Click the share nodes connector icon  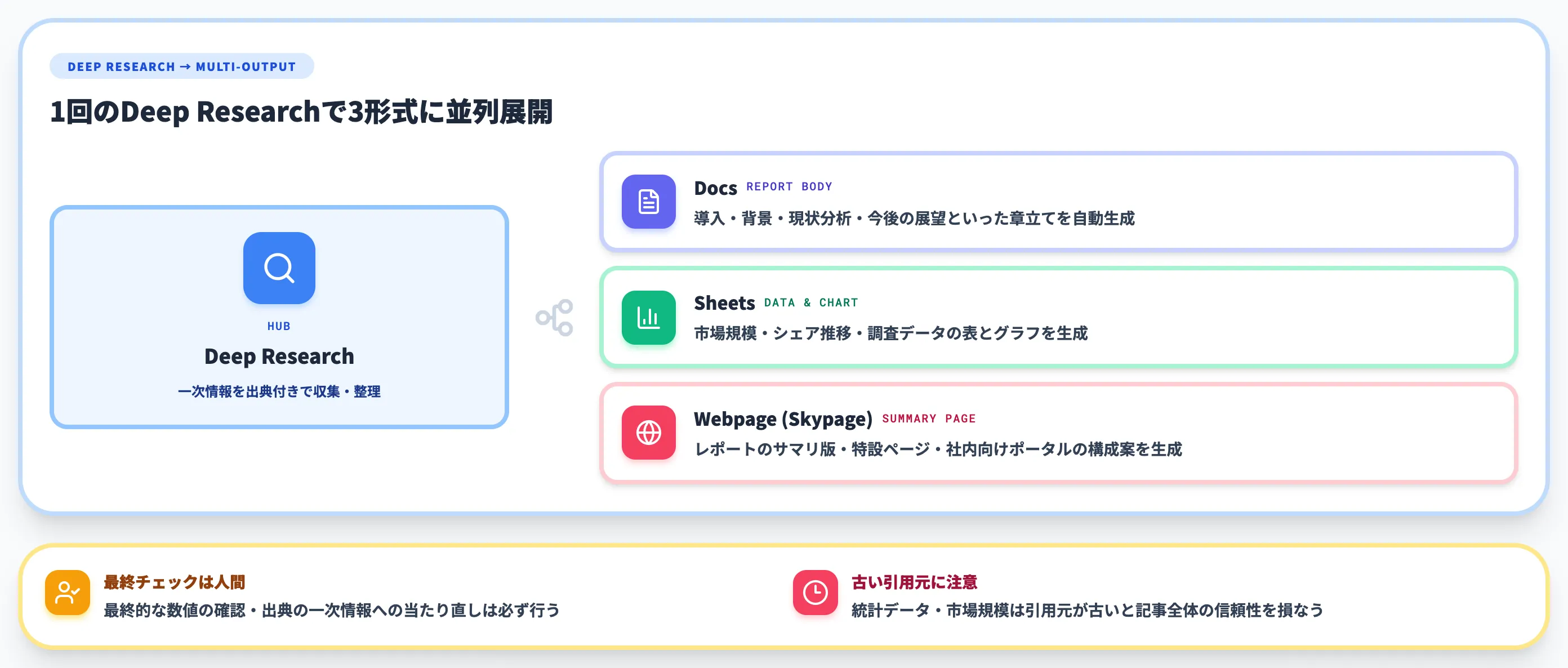tap(555, 317)
